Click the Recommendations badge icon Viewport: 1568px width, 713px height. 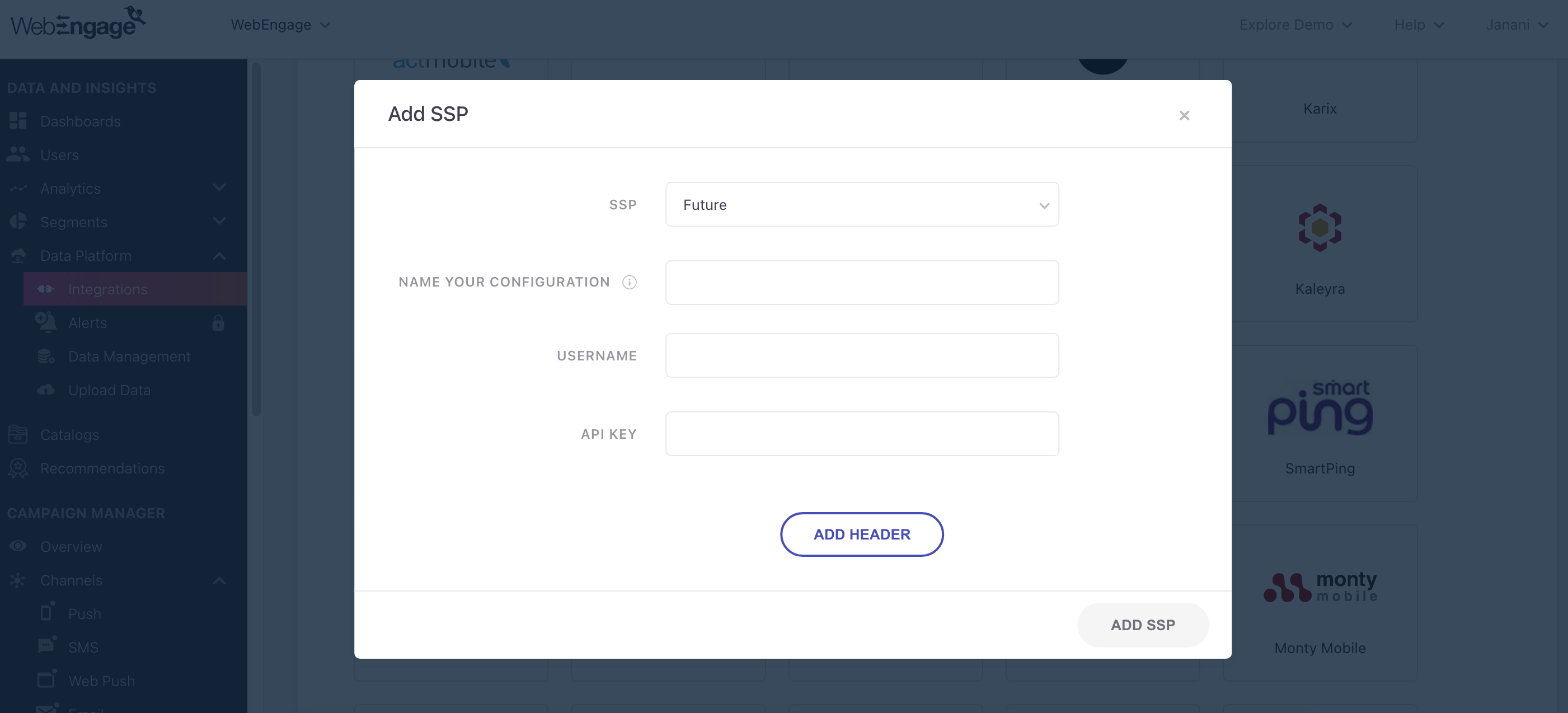(x=18, y=468)
